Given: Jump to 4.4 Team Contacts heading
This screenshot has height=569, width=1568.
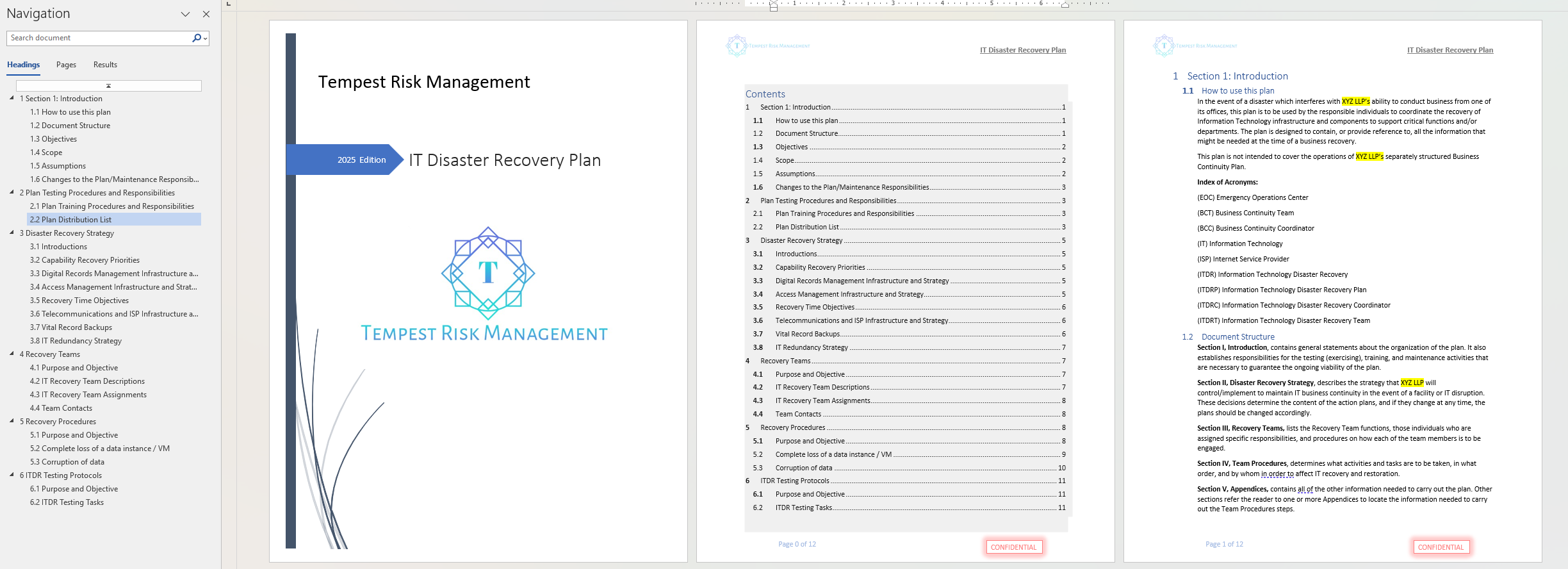Looking at the screenshot, I should click(x=61, y=408).
